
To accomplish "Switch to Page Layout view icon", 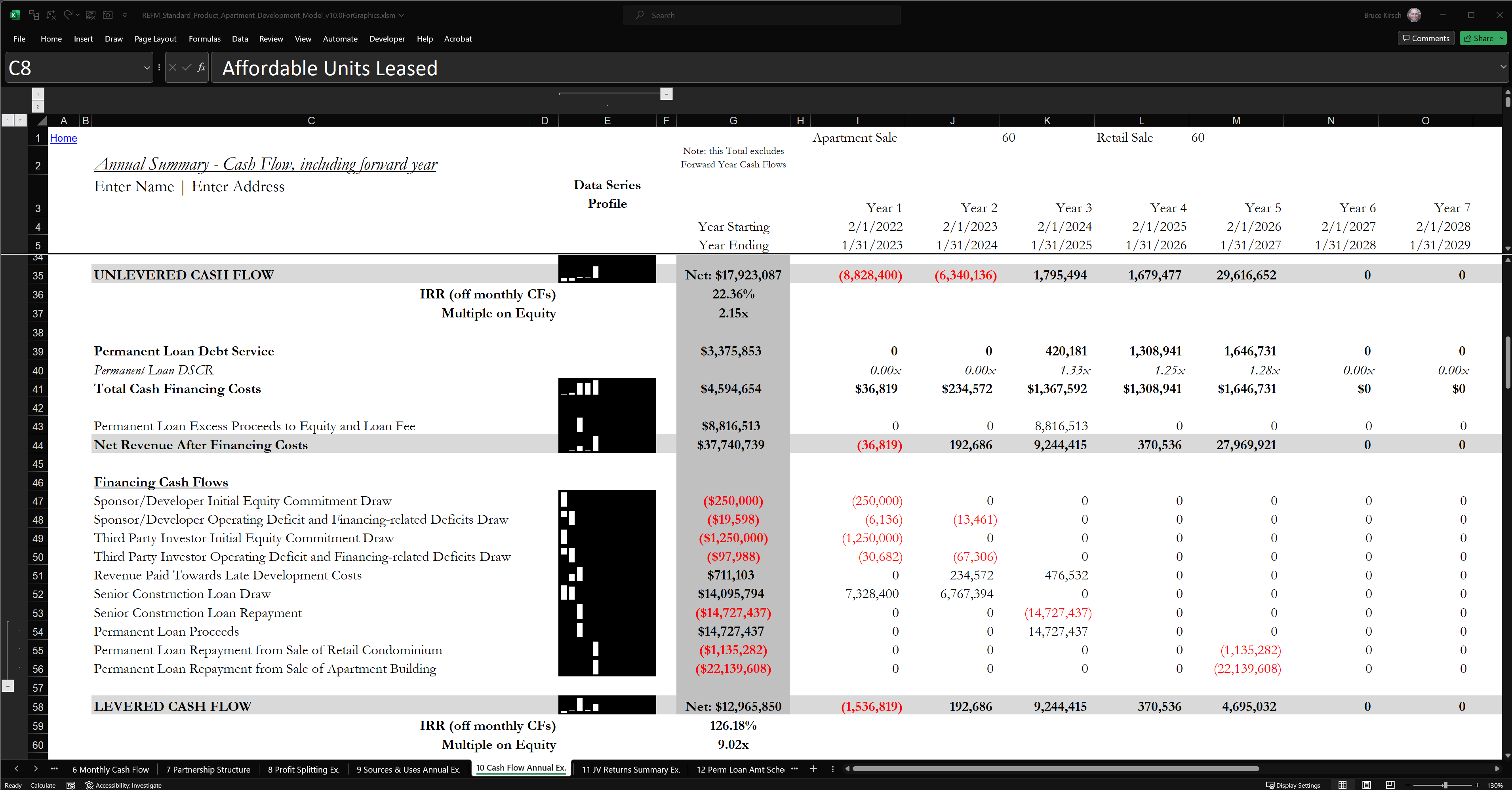I will click(1366, 785).
